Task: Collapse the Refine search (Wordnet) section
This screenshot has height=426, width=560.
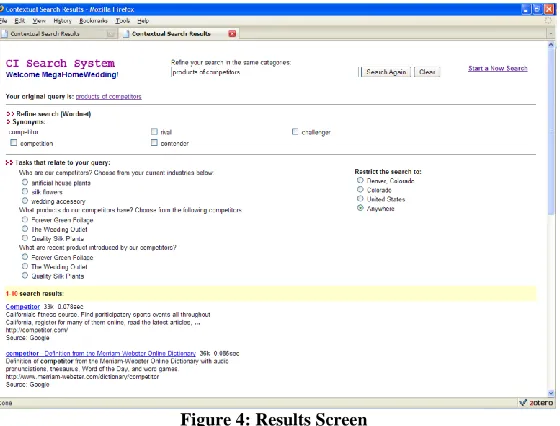Action: click(10, 114)
